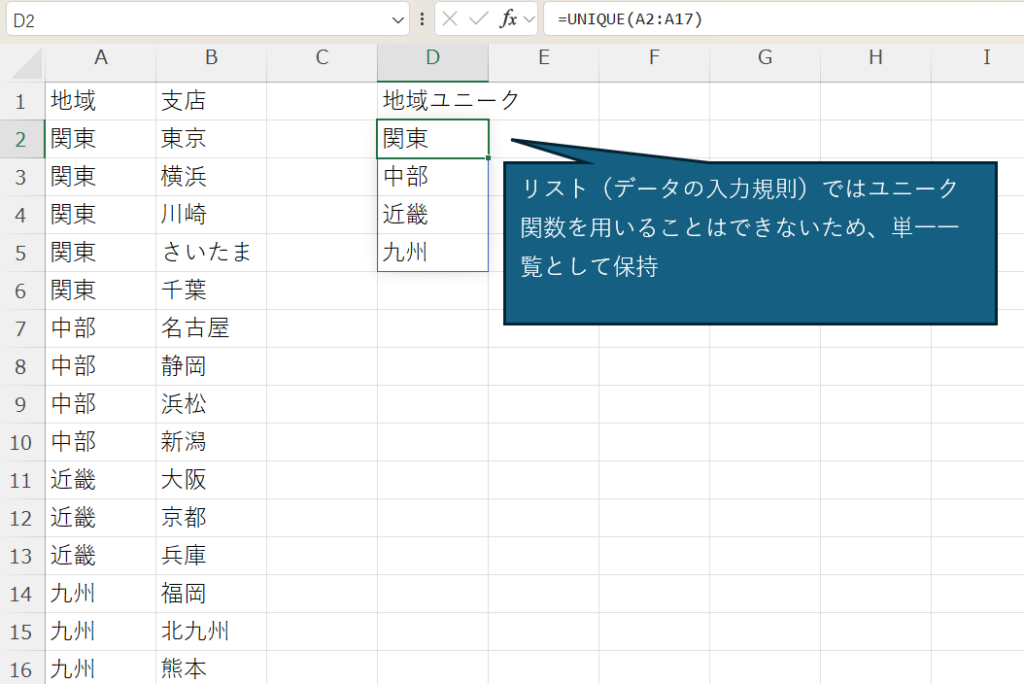The width and height of the screenshot is (1024, 684).
Task: Click the Enter checkmark in formula bar
Action: tap(479, 18)
